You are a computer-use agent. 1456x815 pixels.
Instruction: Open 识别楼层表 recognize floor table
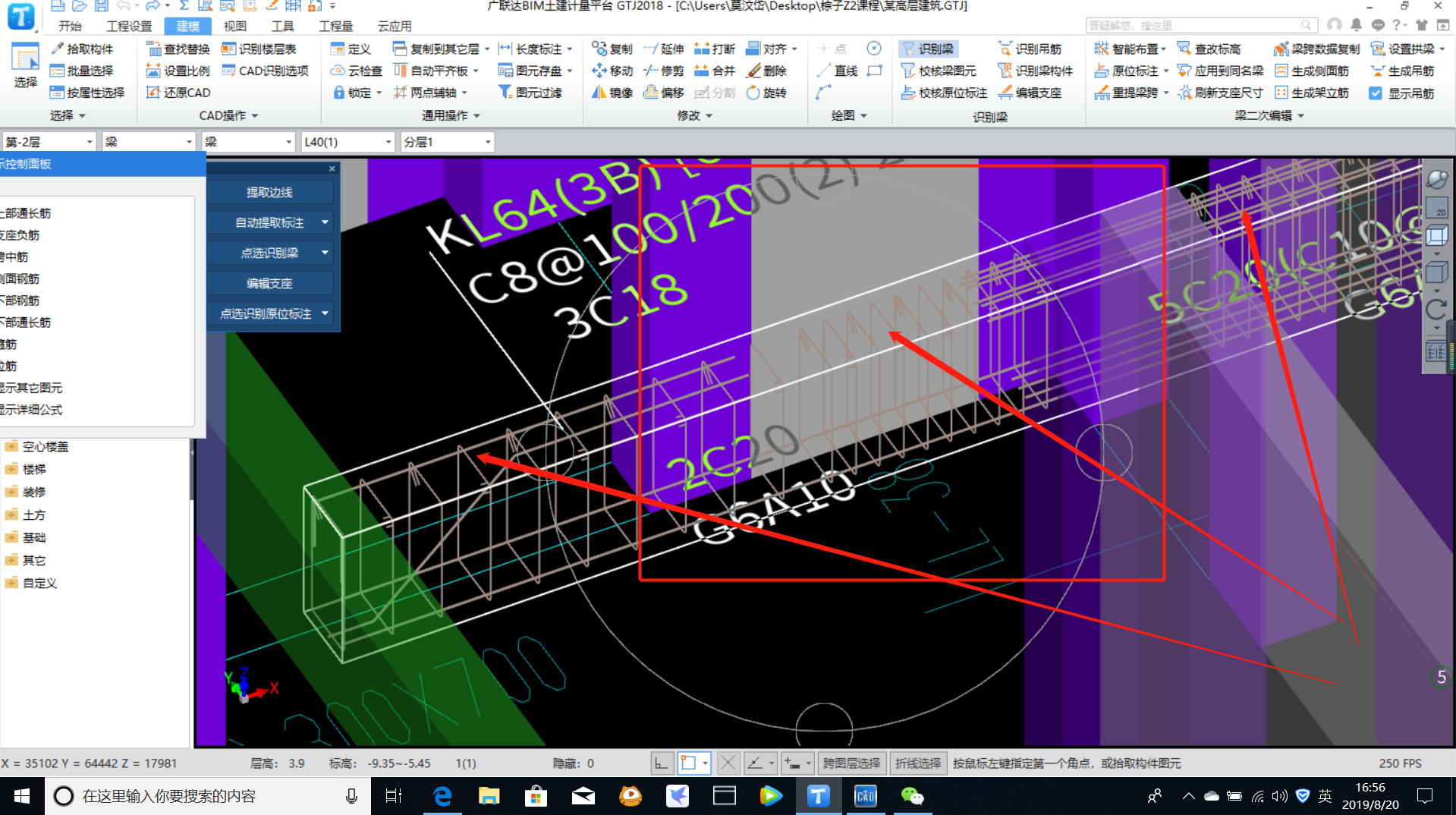click(x=259, y=49)
